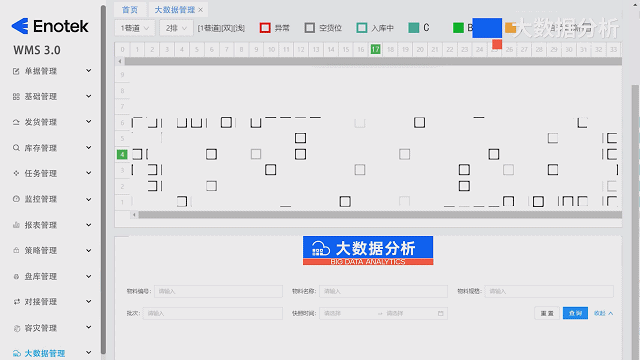
Task: Click the 对接管理 arrows icon
Action: pyautogui.click(x=16, y=302)
